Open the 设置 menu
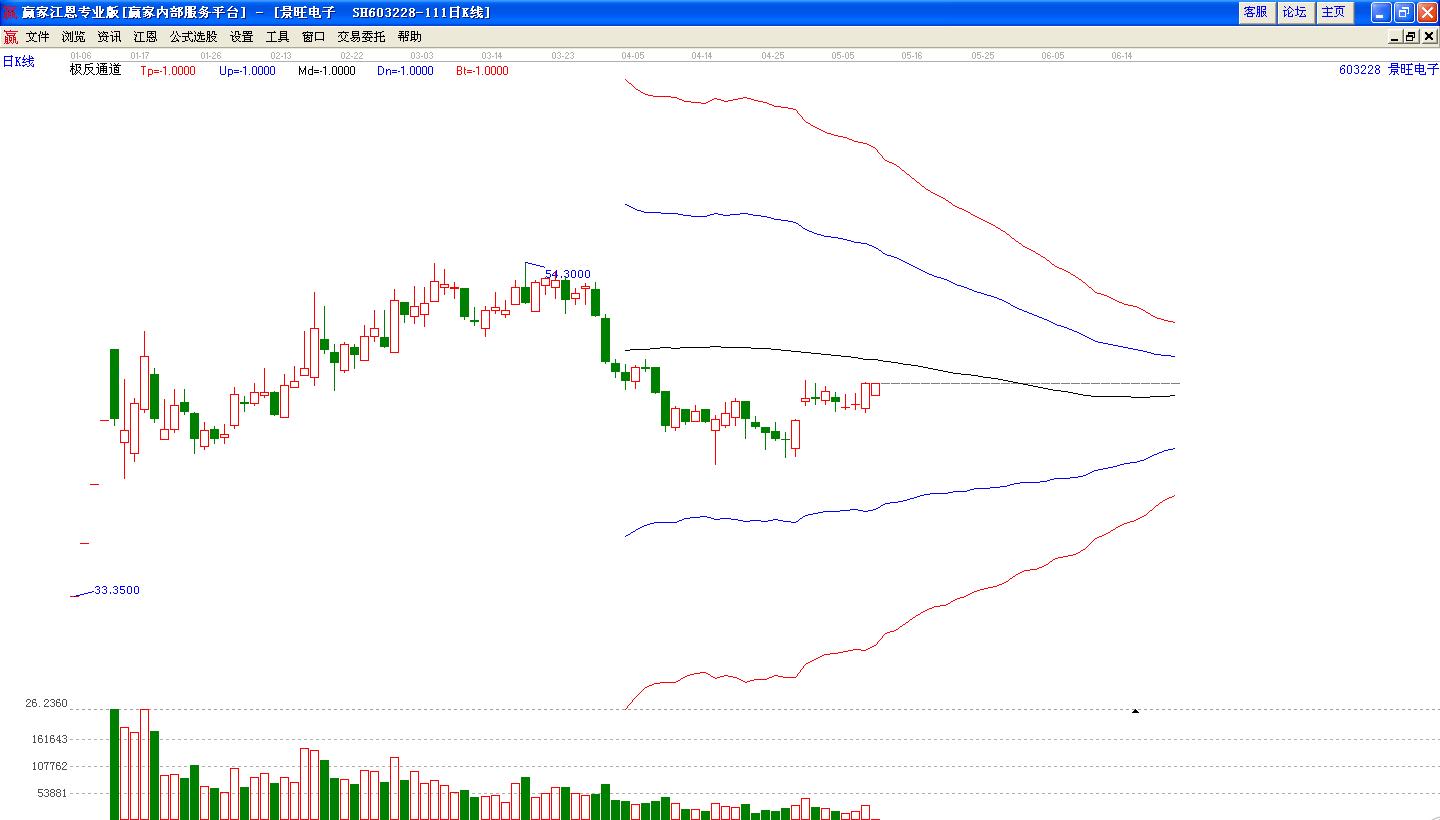Viewport: 1440px width, 820px height. [242, 37]
